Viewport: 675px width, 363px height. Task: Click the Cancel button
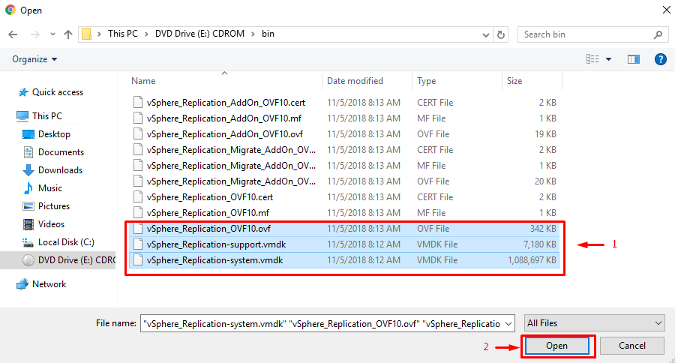point(632,346)
